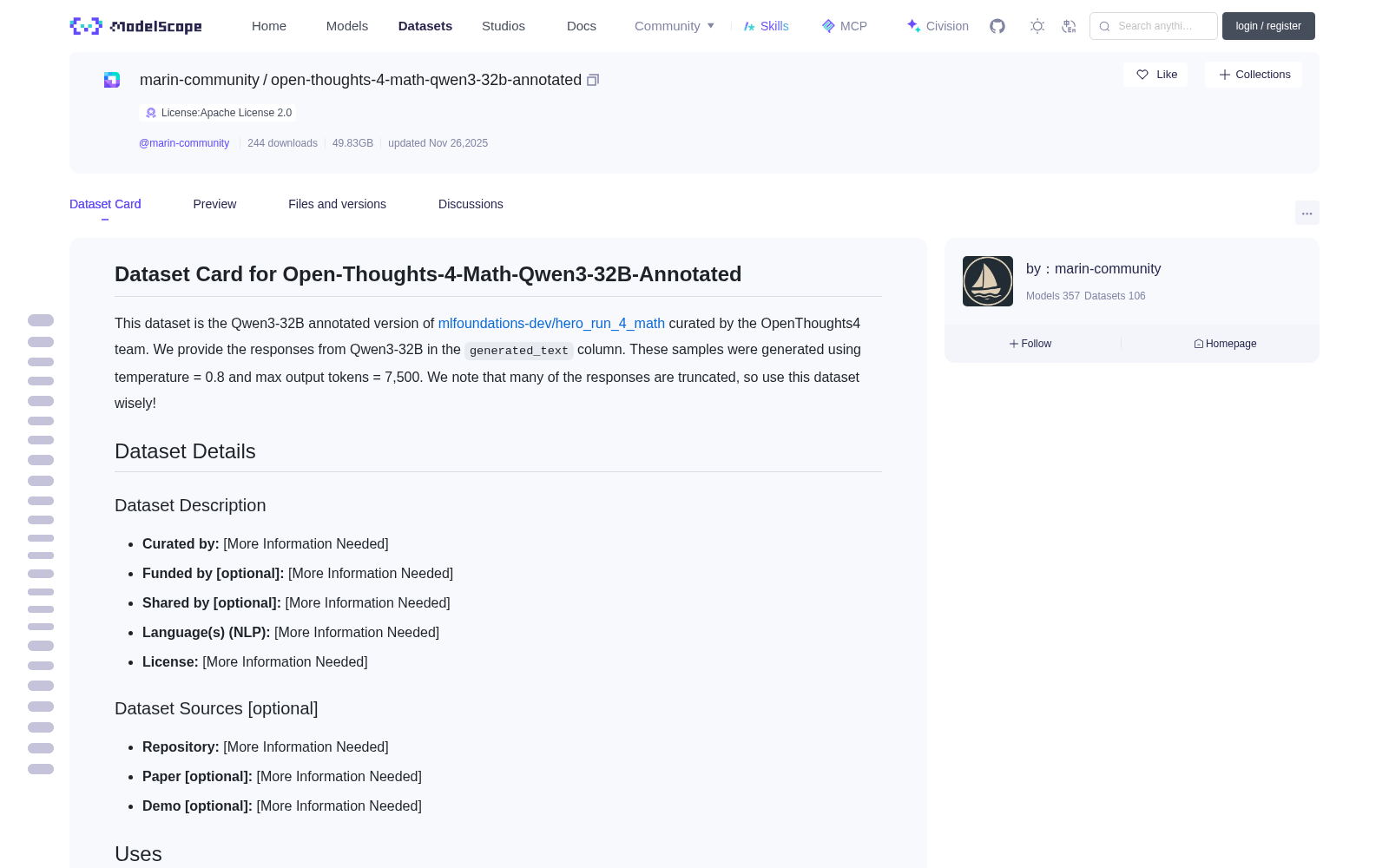Click the 'Curated by:' list item

tap(266, 543)
